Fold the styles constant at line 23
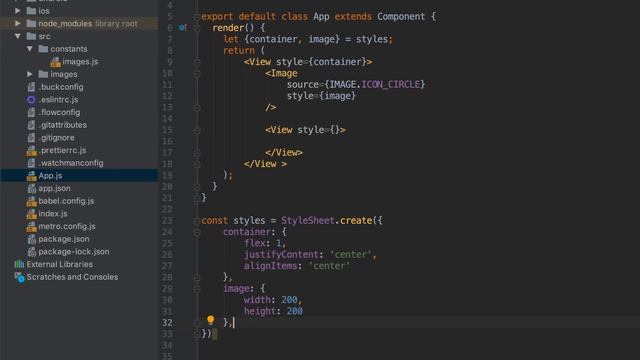Screen dimensions: 640x360 coord(197,221)
